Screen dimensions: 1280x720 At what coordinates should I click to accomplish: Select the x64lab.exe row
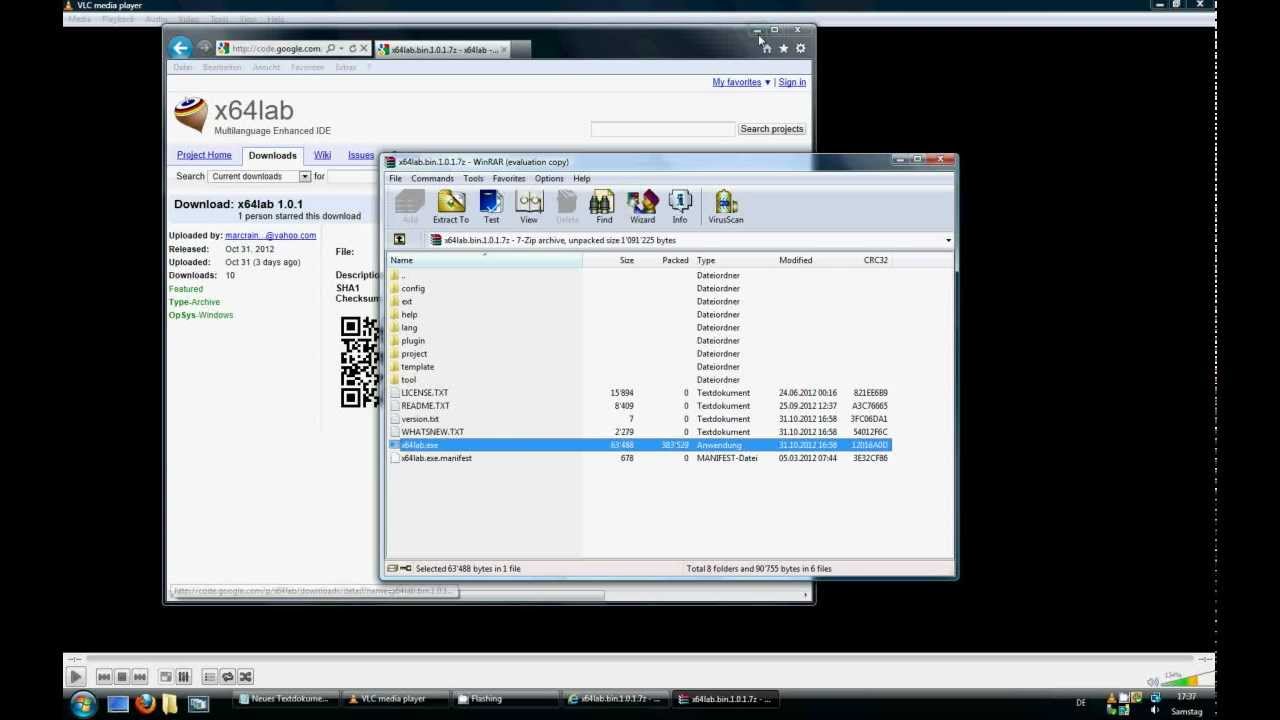click(x=639, y=445)
